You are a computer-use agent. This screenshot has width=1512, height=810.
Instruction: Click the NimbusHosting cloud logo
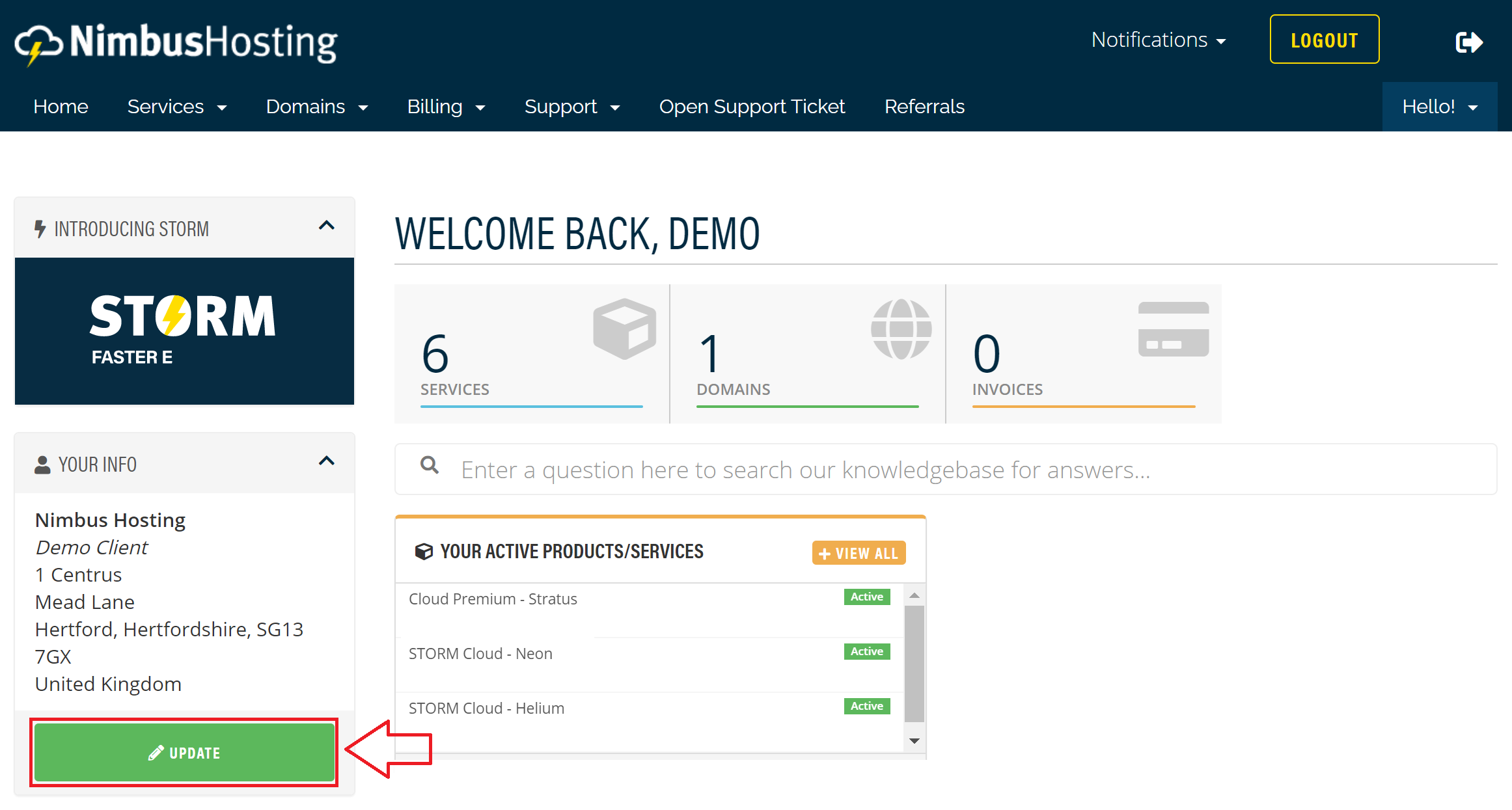38,44
